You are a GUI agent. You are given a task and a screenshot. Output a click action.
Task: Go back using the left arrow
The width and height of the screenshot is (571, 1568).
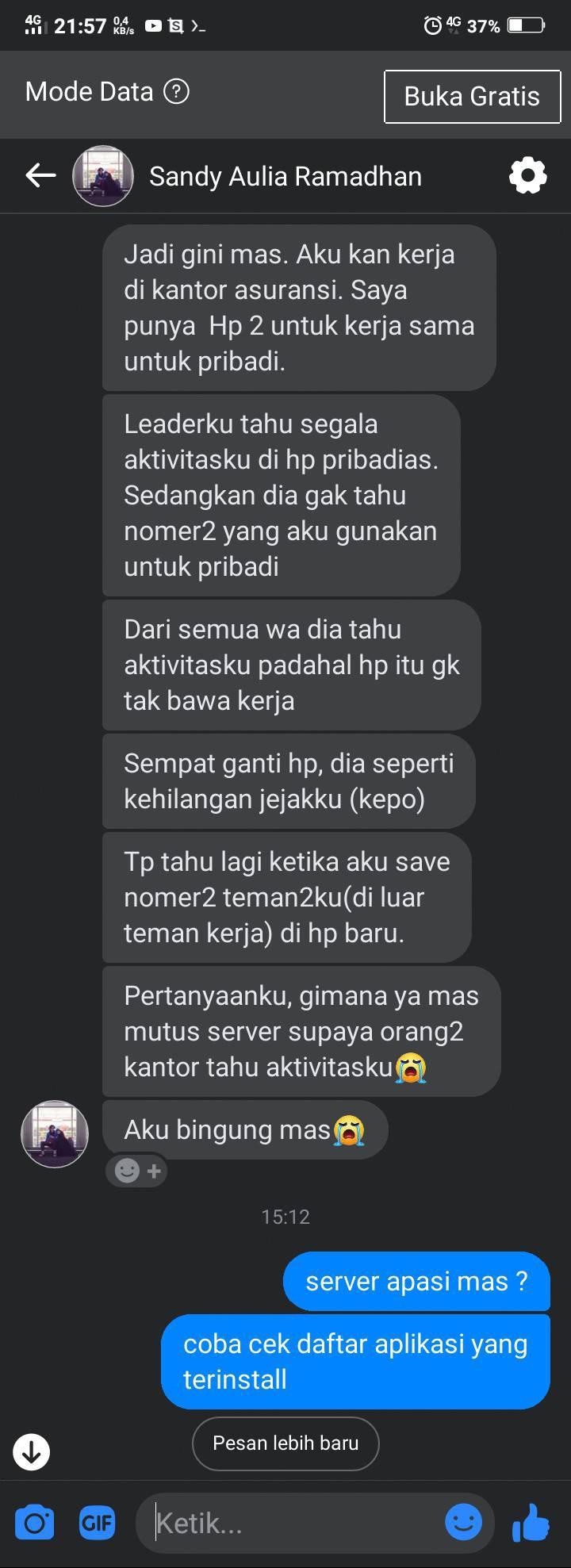tap(40, 175)
